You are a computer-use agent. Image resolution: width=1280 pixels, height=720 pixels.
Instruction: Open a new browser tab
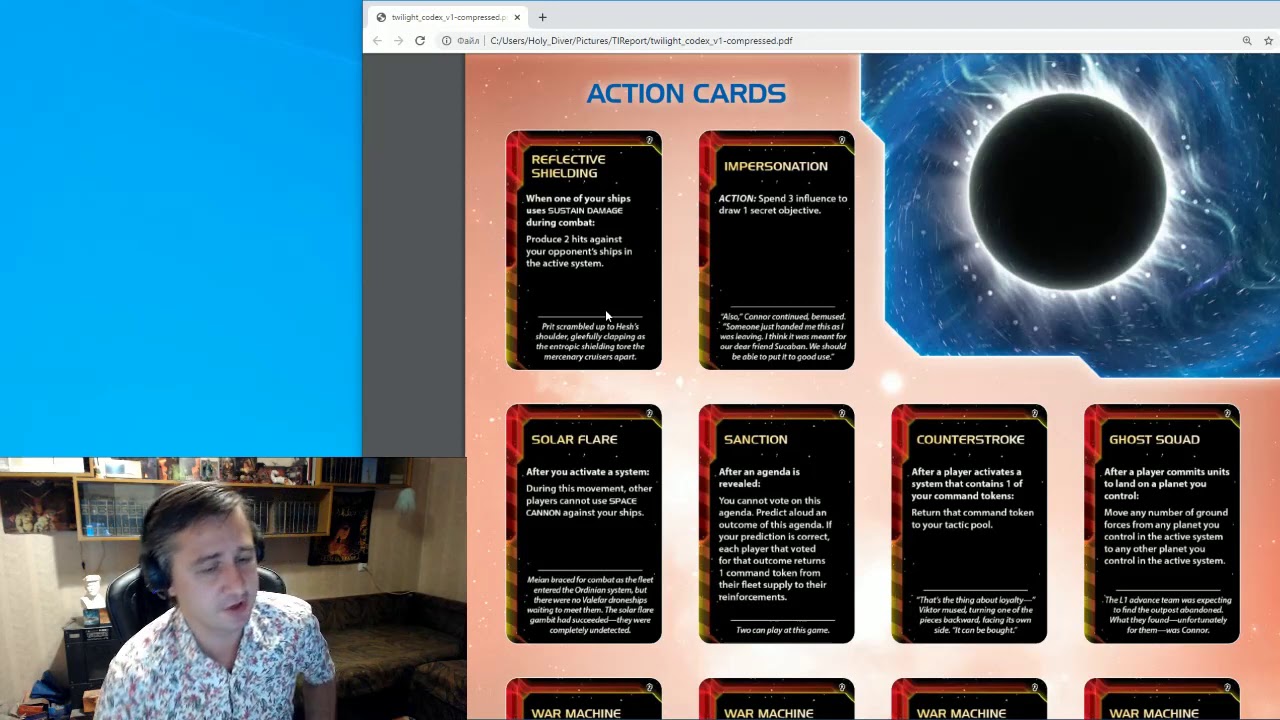(x=542, y=17)
